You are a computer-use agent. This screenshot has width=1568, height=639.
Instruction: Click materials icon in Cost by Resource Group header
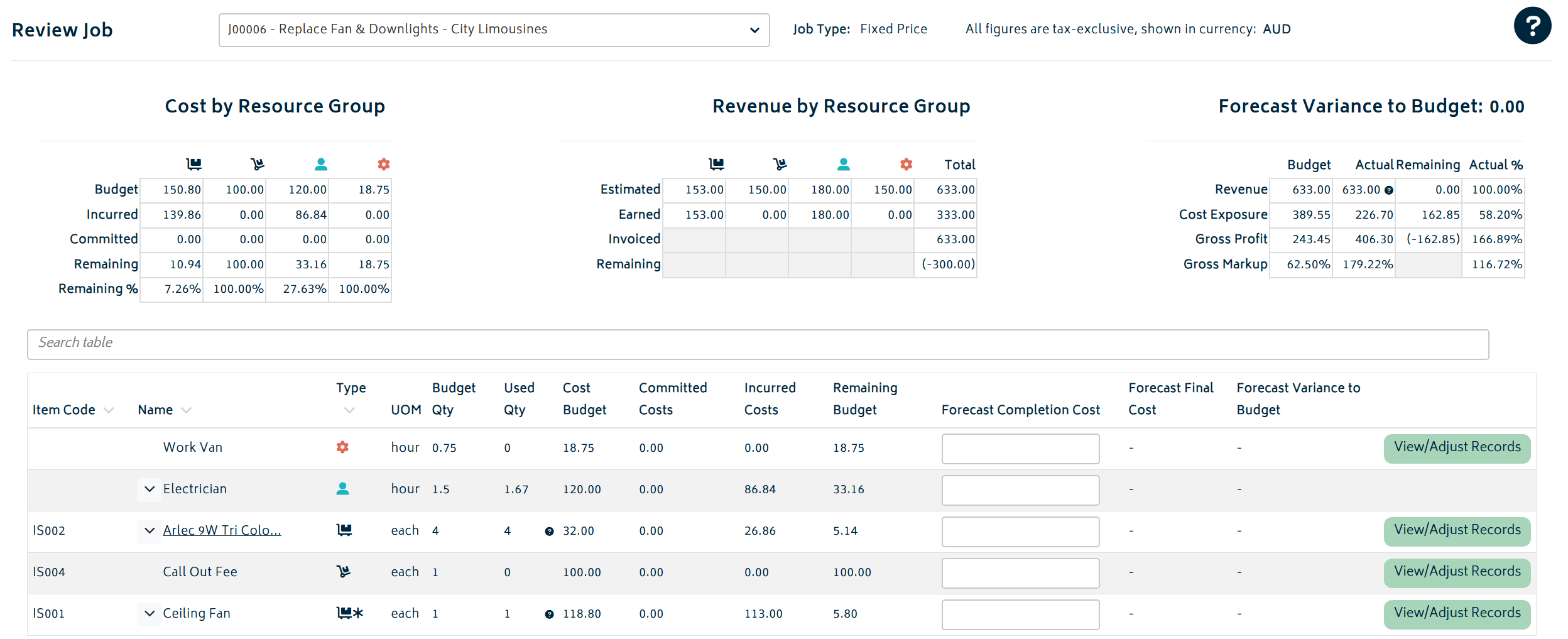pos(194,164)
